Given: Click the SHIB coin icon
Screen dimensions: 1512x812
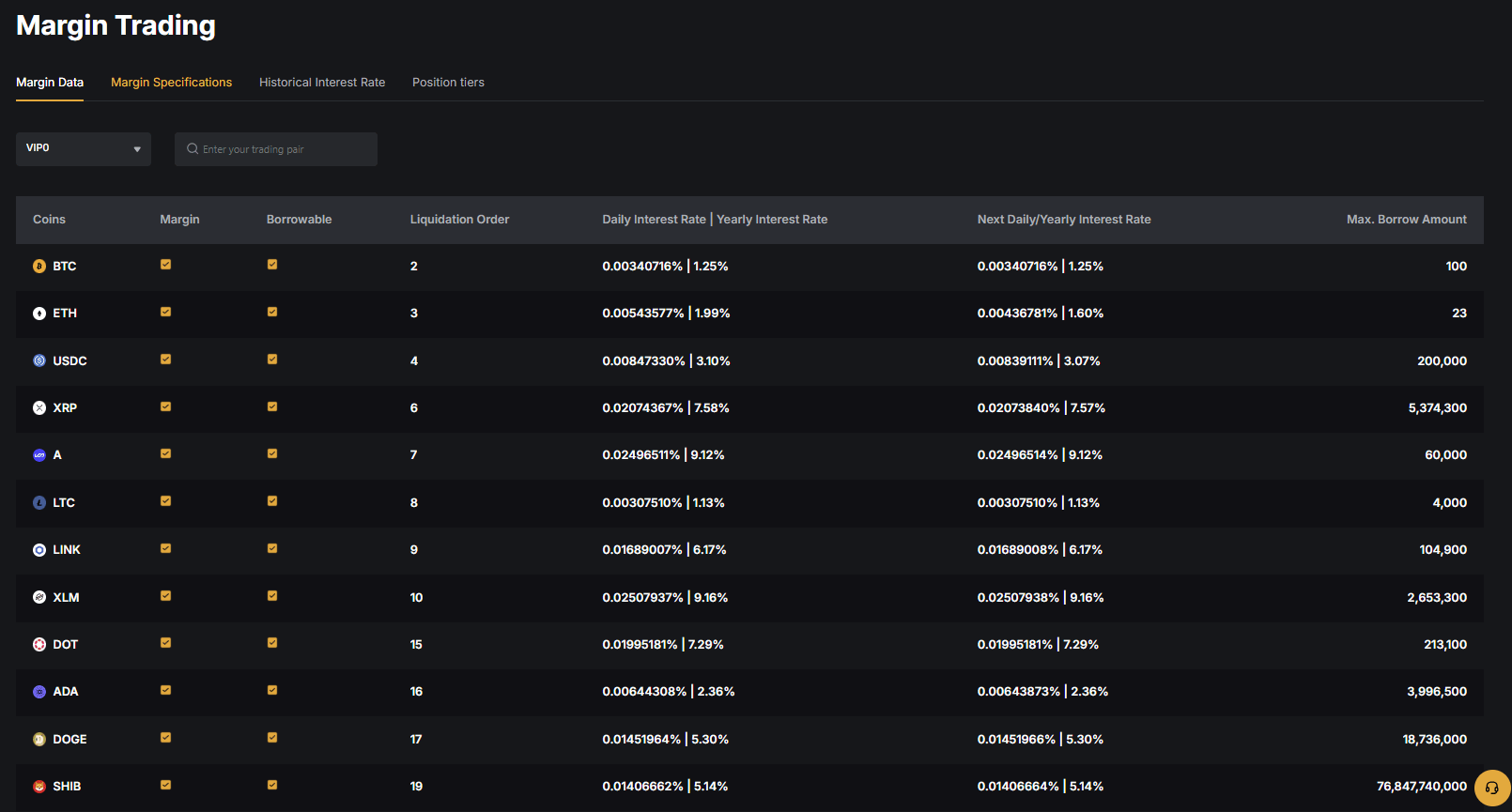Looking at the screenshot, I should point(39,787).
